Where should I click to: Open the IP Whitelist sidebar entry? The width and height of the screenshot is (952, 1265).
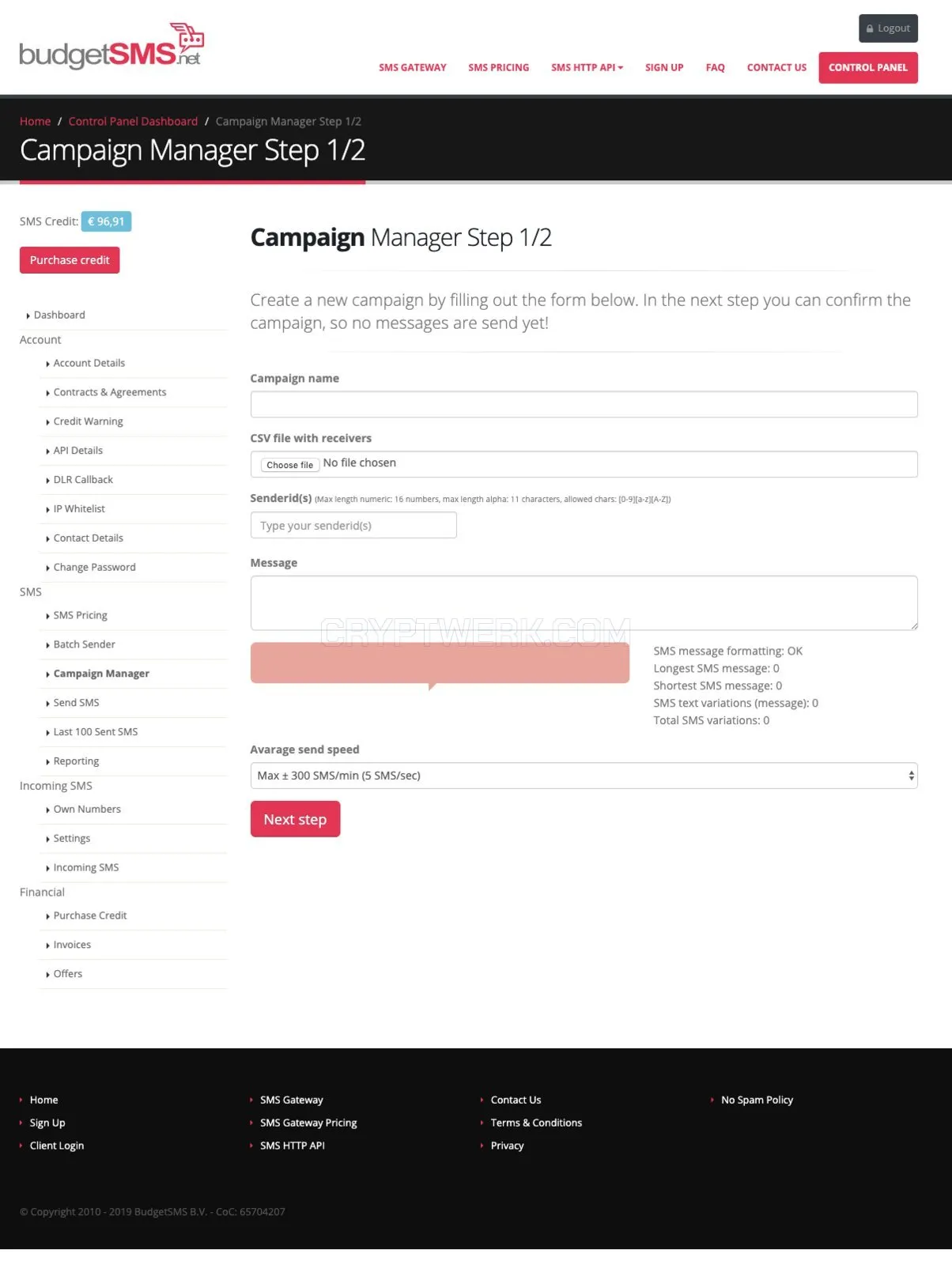(79, 509)
